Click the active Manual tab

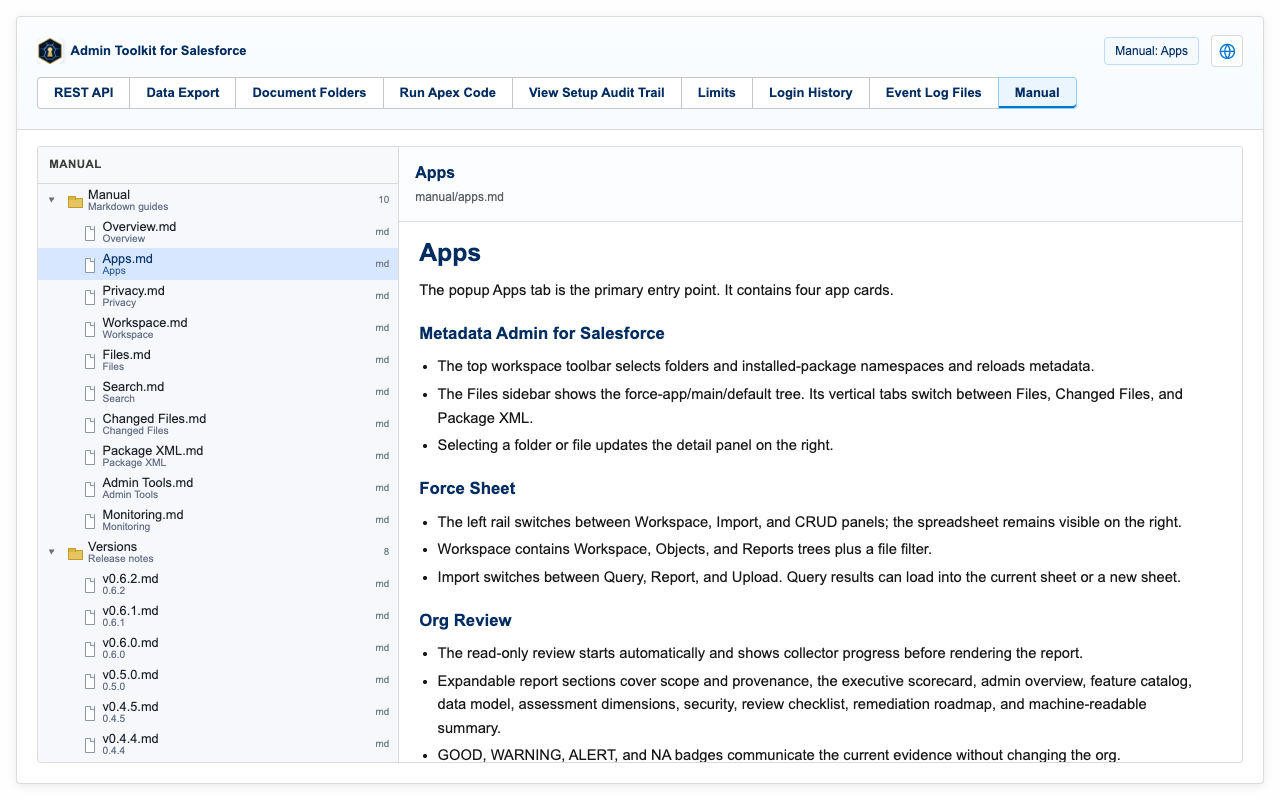coord(1037,93)
